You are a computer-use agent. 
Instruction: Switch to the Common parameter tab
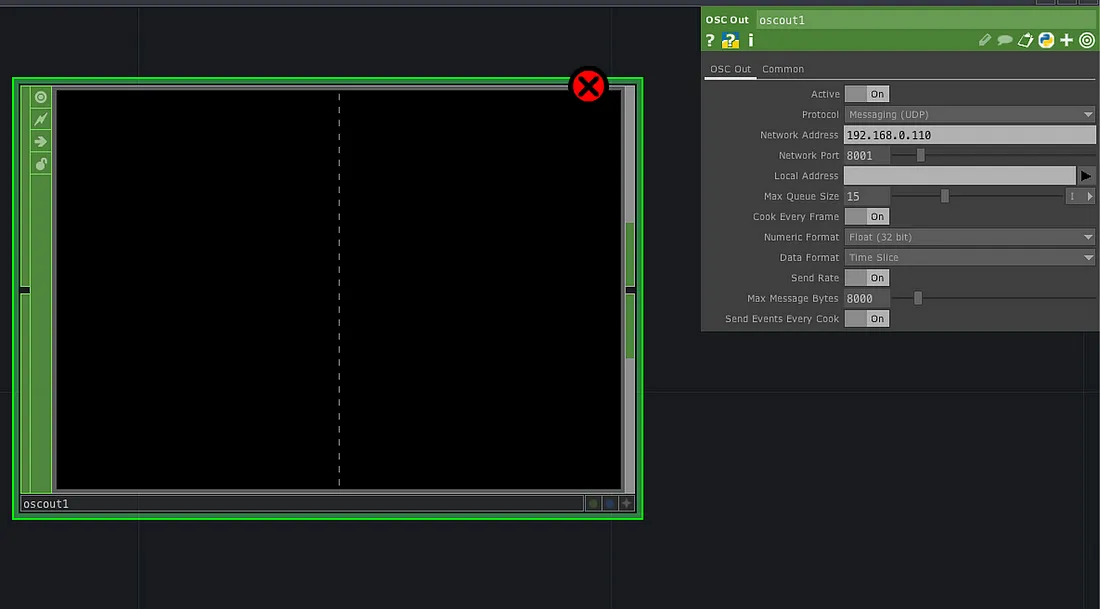(x=783, y=69)
